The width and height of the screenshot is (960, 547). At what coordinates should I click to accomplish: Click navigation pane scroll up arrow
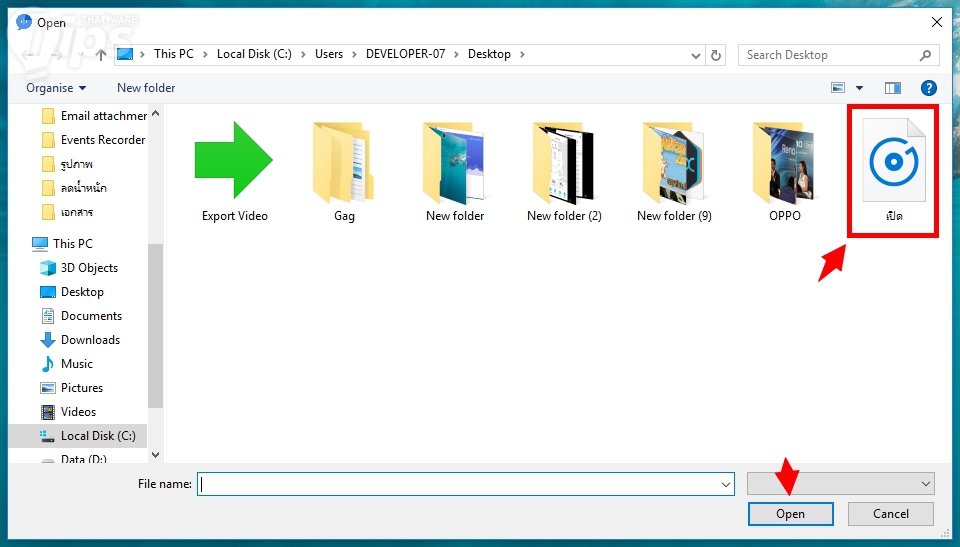[156, 113]
